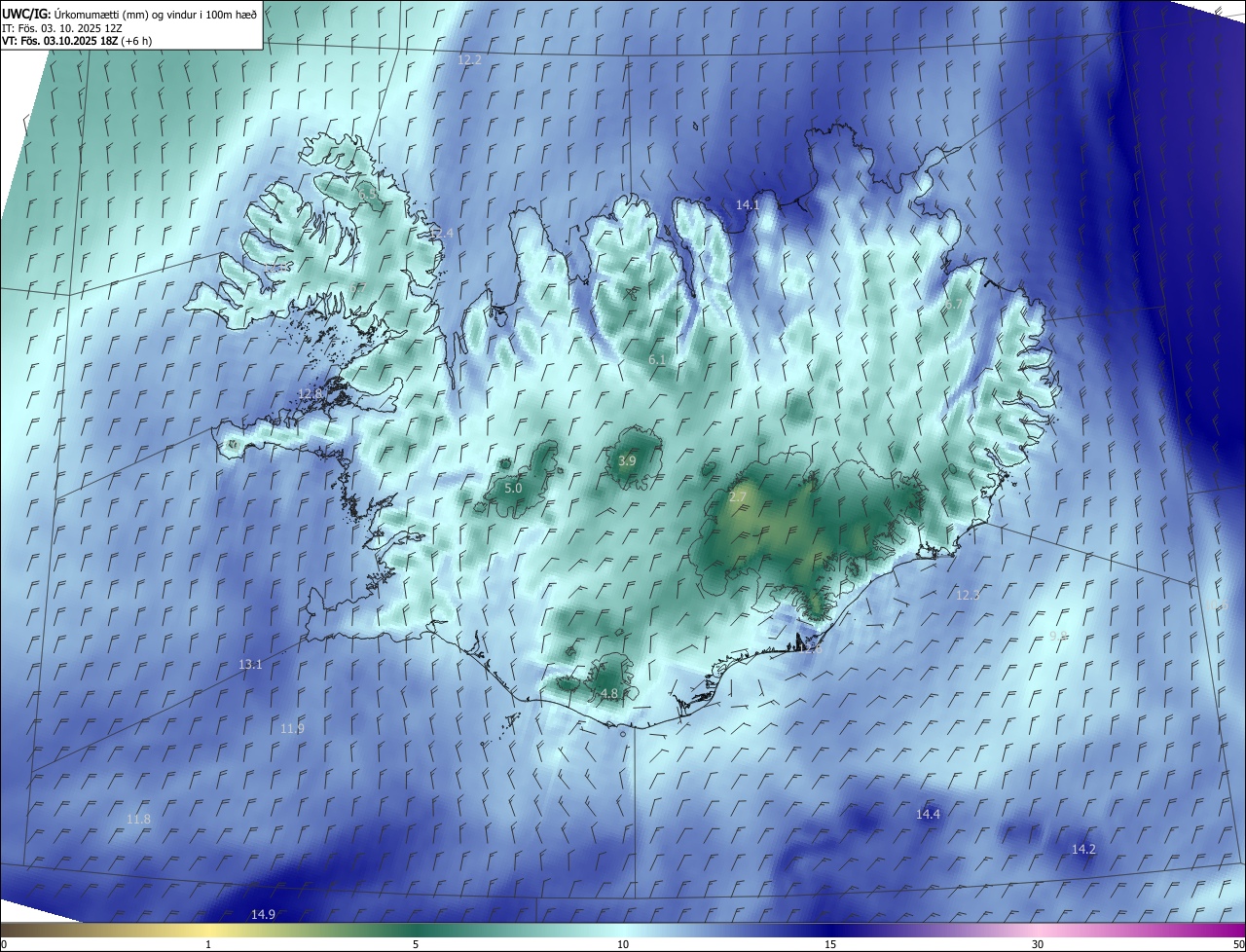Click the 30 tick on the colour scale

click(x=1038, y=944)
